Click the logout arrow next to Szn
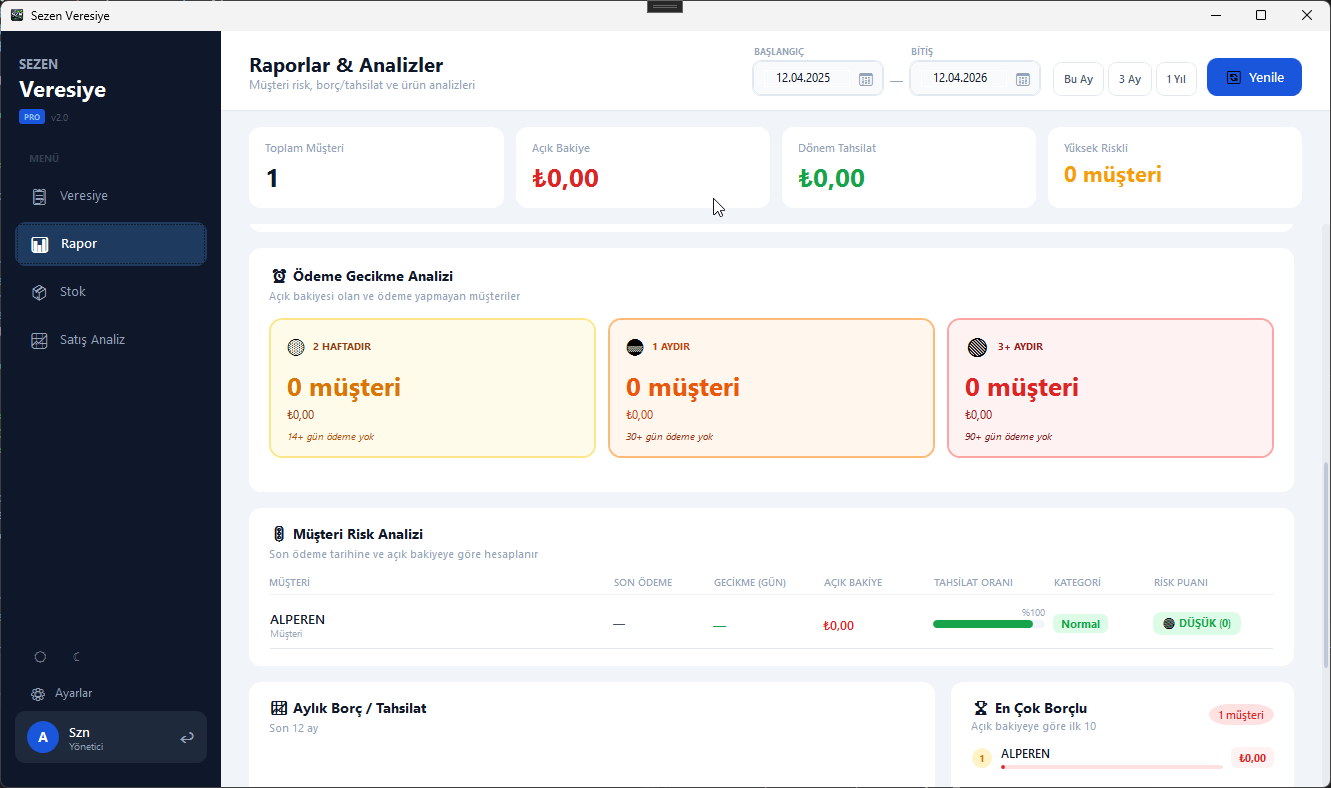This screenshot has height=788, width=1331. point(187,738)
